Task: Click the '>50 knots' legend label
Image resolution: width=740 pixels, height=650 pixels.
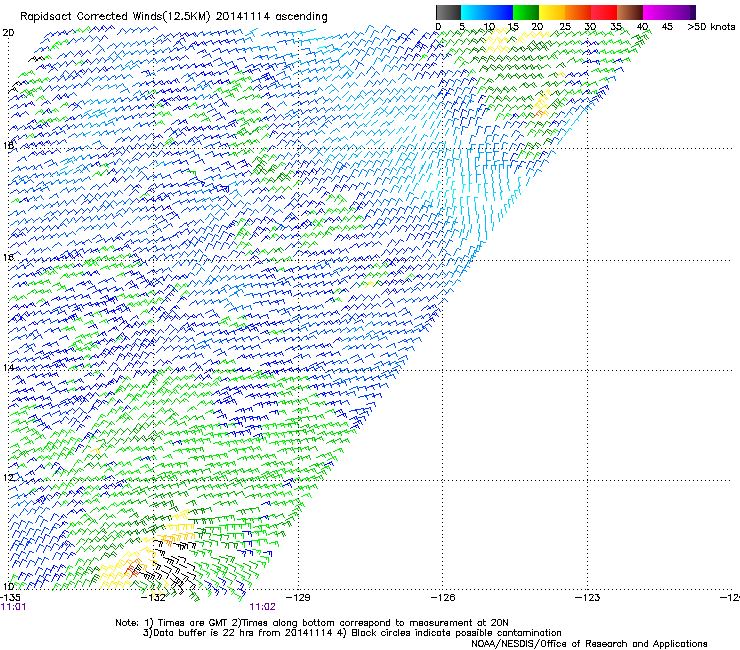Action: pyautogui.click(x=711, y=26)
